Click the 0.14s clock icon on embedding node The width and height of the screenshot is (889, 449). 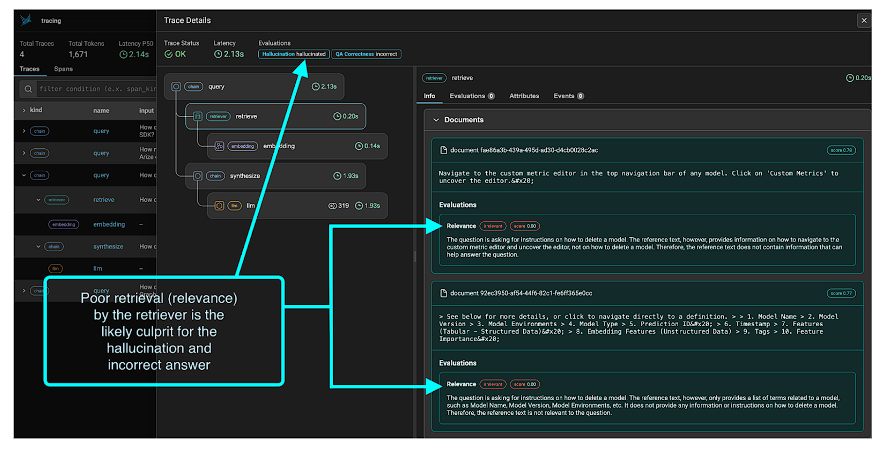tap(359, 146)
